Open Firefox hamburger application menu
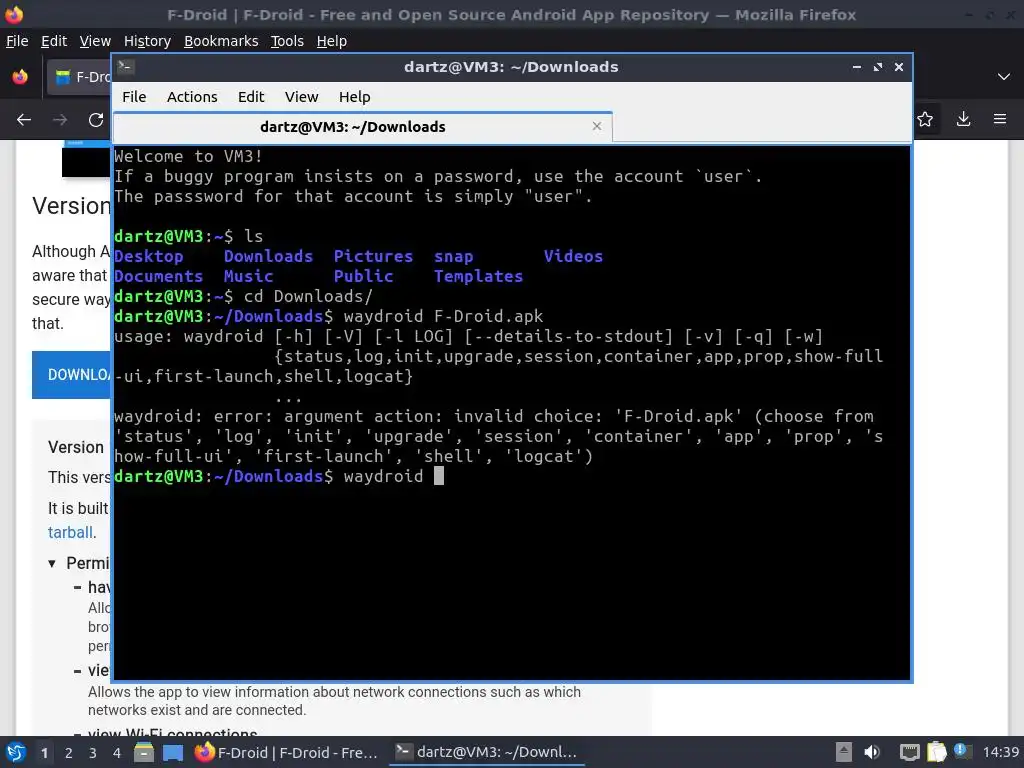The width and height of the screenshot is (1024, 768). tap(1000, 119)
